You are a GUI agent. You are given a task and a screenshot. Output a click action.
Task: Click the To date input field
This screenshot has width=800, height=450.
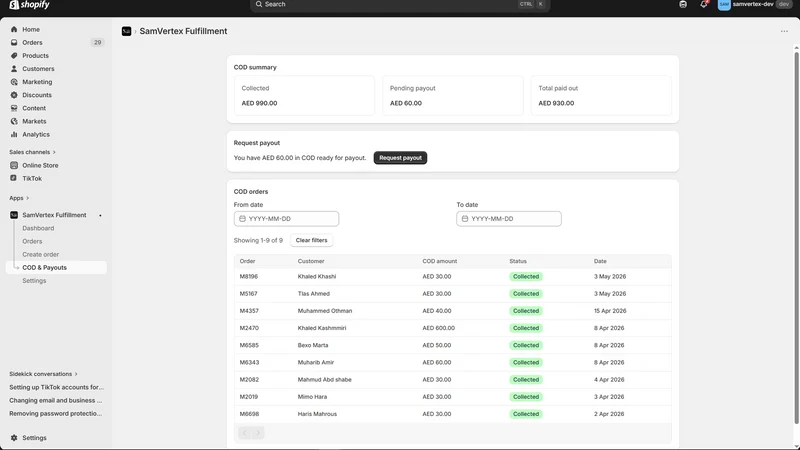pos(509,219)
